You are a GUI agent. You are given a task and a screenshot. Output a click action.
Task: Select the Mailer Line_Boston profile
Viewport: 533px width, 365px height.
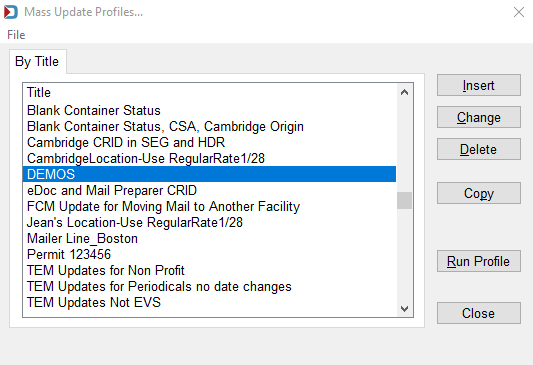209,239
